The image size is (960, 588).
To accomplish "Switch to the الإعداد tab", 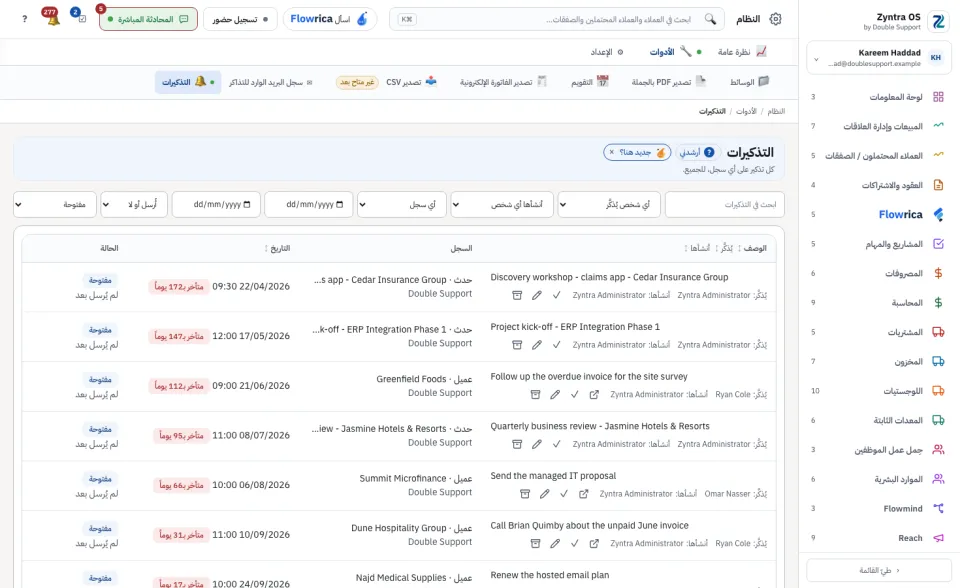I will [x=607, y=52].
